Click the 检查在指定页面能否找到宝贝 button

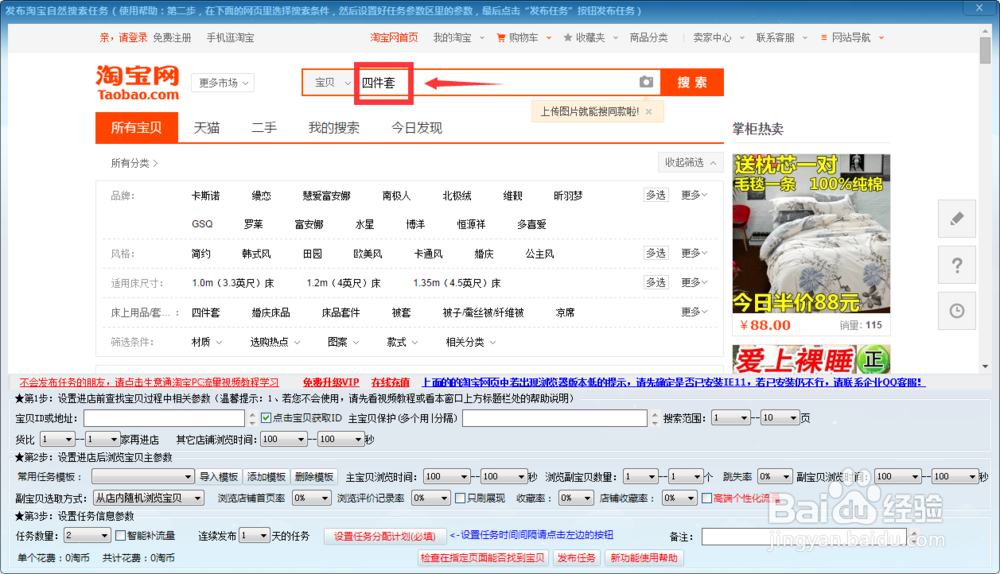483,558
